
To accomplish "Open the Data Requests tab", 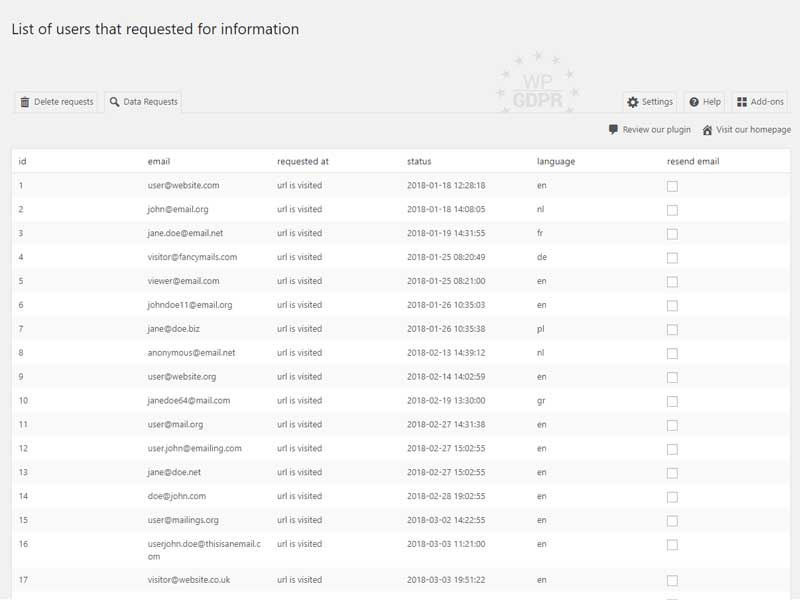I will [x=144, y=102].
